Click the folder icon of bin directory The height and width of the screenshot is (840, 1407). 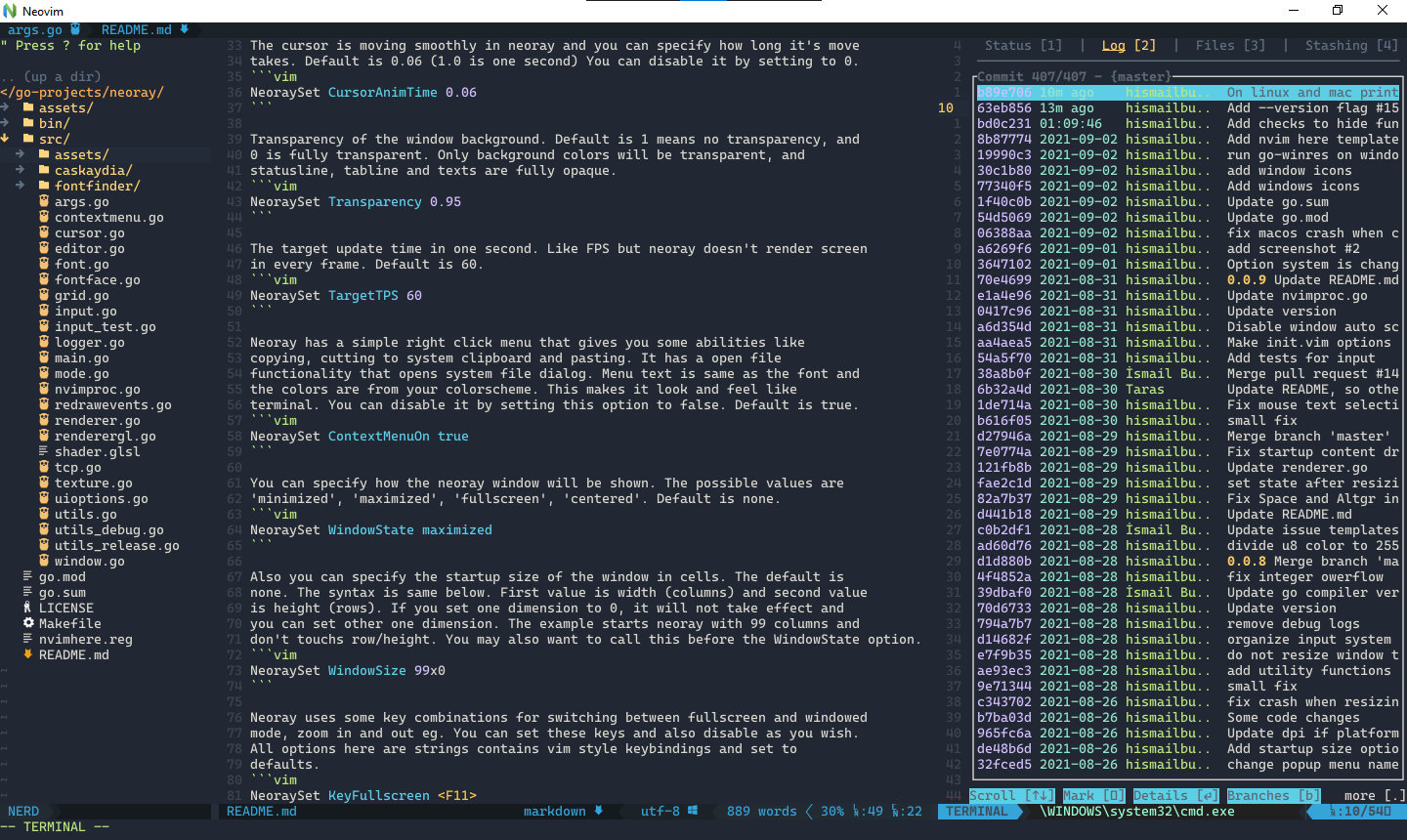coord(28,123)
